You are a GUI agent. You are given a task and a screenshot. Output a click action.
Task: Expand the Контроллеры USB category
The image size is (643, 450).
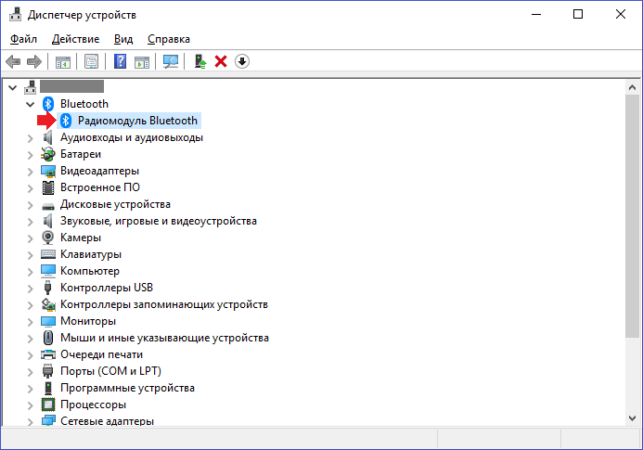click(x=30, y=288)
